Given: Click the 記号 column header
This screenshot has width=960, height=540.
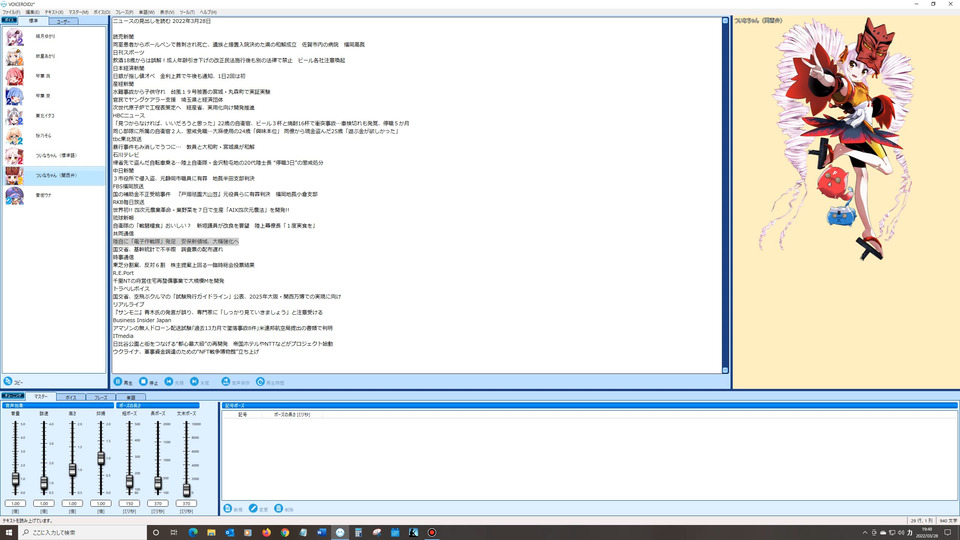Looking at the screenshot, I should (242, 414).
